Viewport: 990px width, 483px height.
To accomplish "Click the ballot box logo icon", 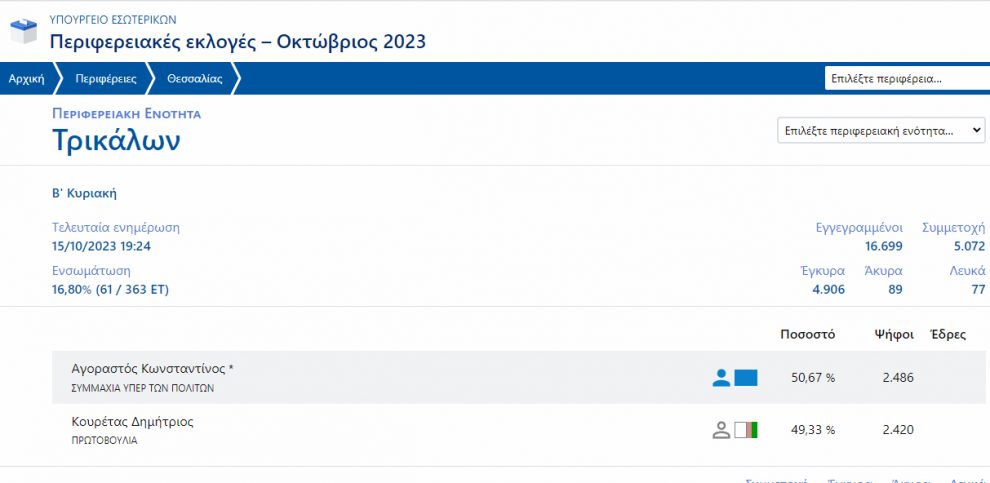I will tap(24, 31).
